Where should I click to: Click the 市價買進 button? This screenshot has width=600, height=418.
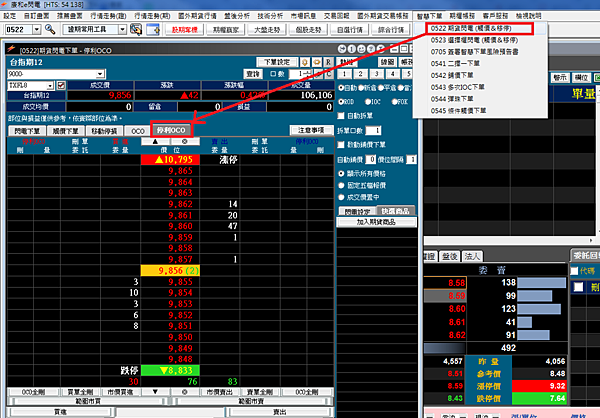click(120, 392)
